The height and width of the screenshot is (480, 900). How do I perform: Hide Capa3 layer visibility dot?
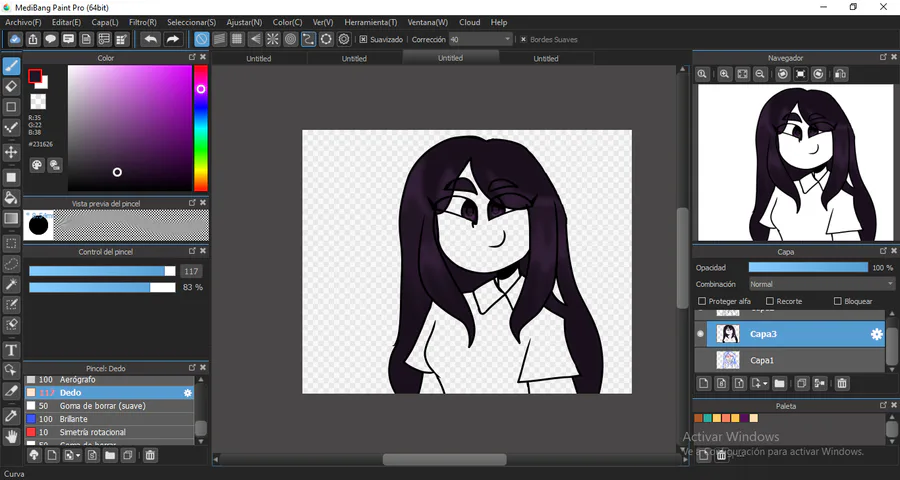[700, 334]
